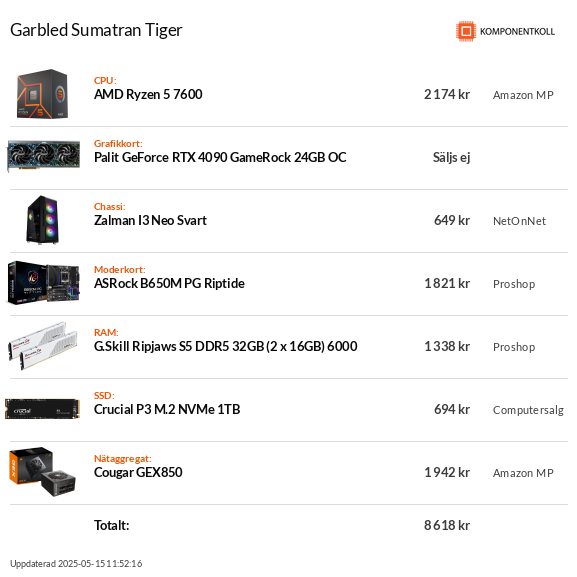
Task: Select the ASRock B650M PG Riptide name
Action: coord(169,283)
